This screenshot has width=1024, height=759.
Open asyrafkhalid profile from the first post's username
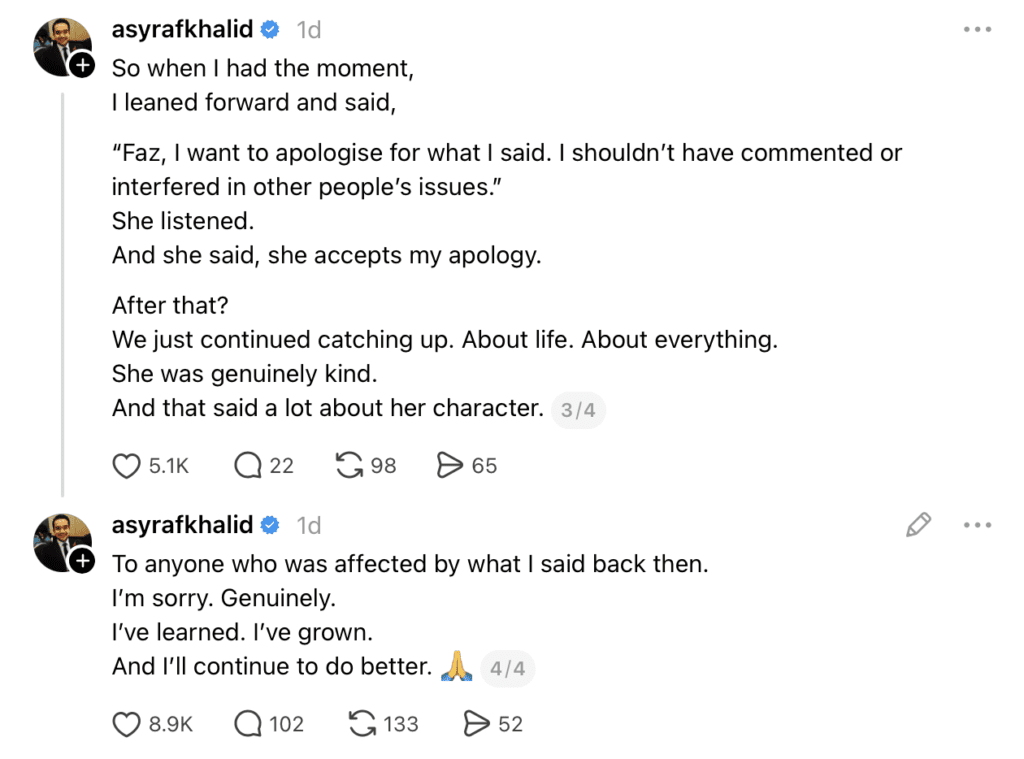pos(182,30)
